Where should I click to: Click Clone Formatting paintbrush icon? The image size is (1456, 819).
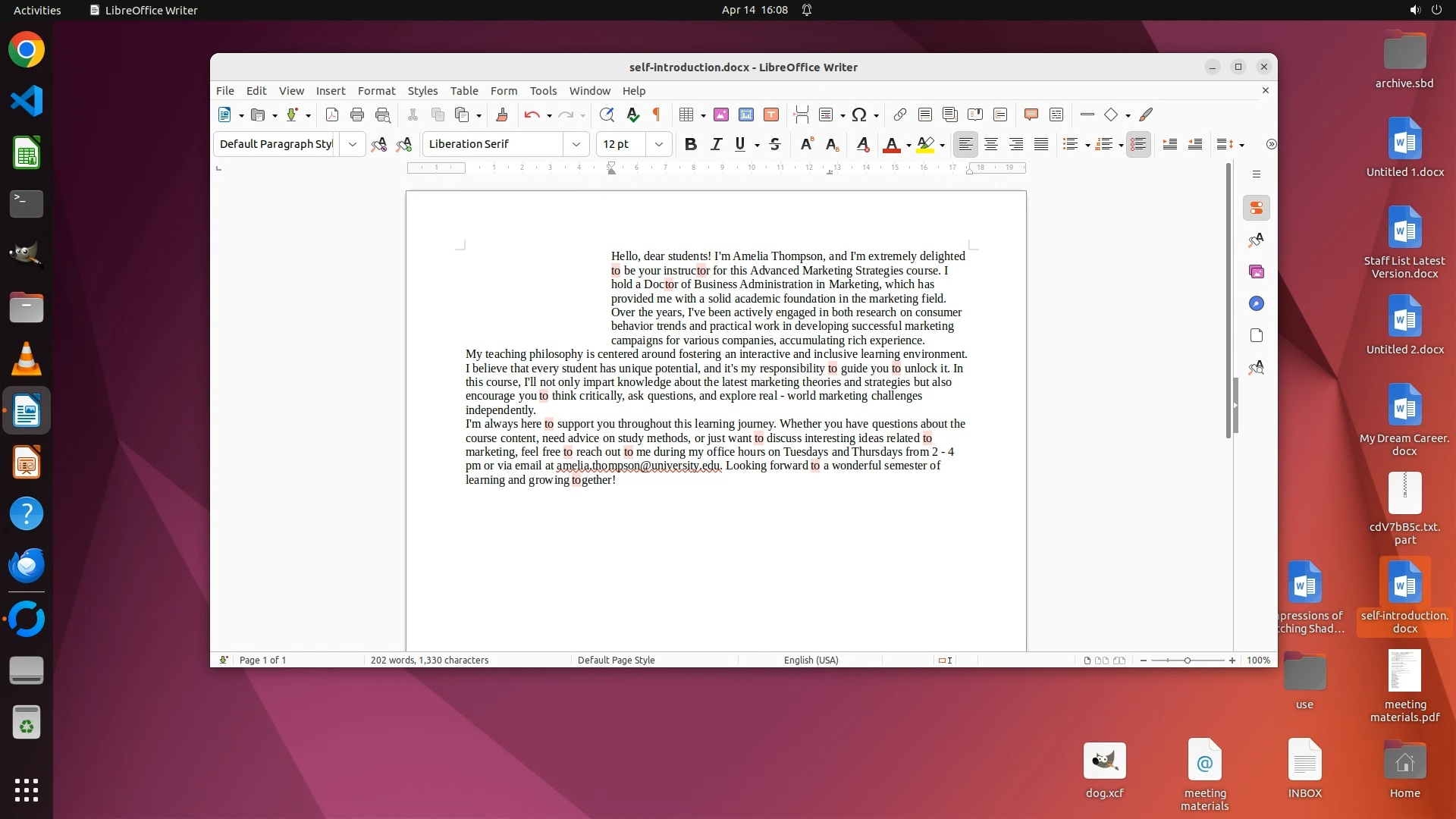(501, 115)
